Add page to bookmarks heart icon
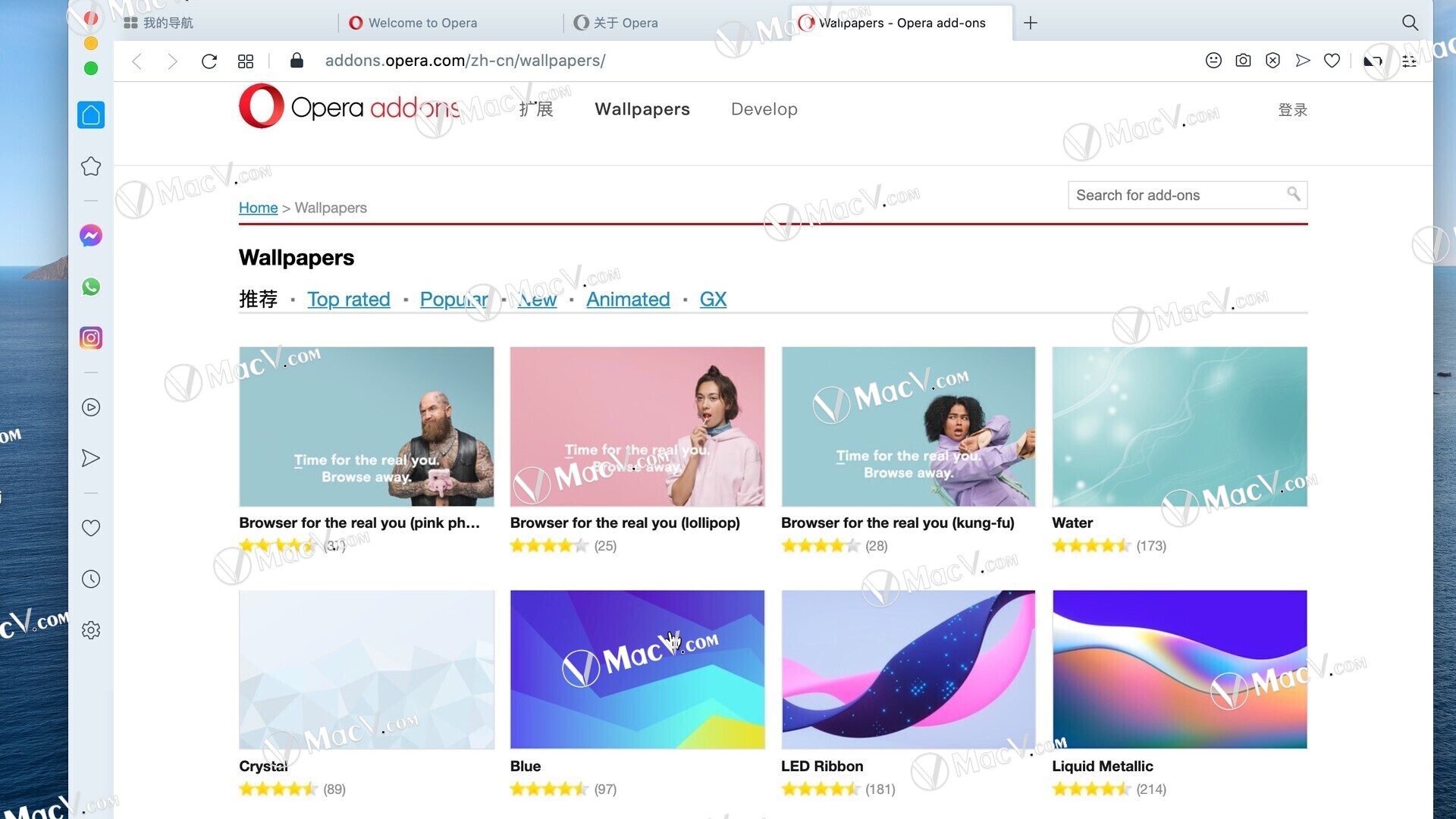The image size is (1456, 819). click(1332, 61)
